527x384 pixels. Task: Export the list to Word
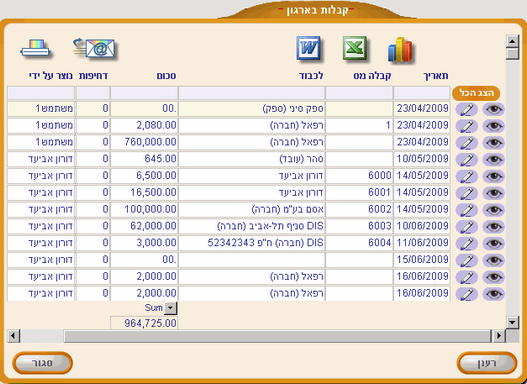point(309,49)
